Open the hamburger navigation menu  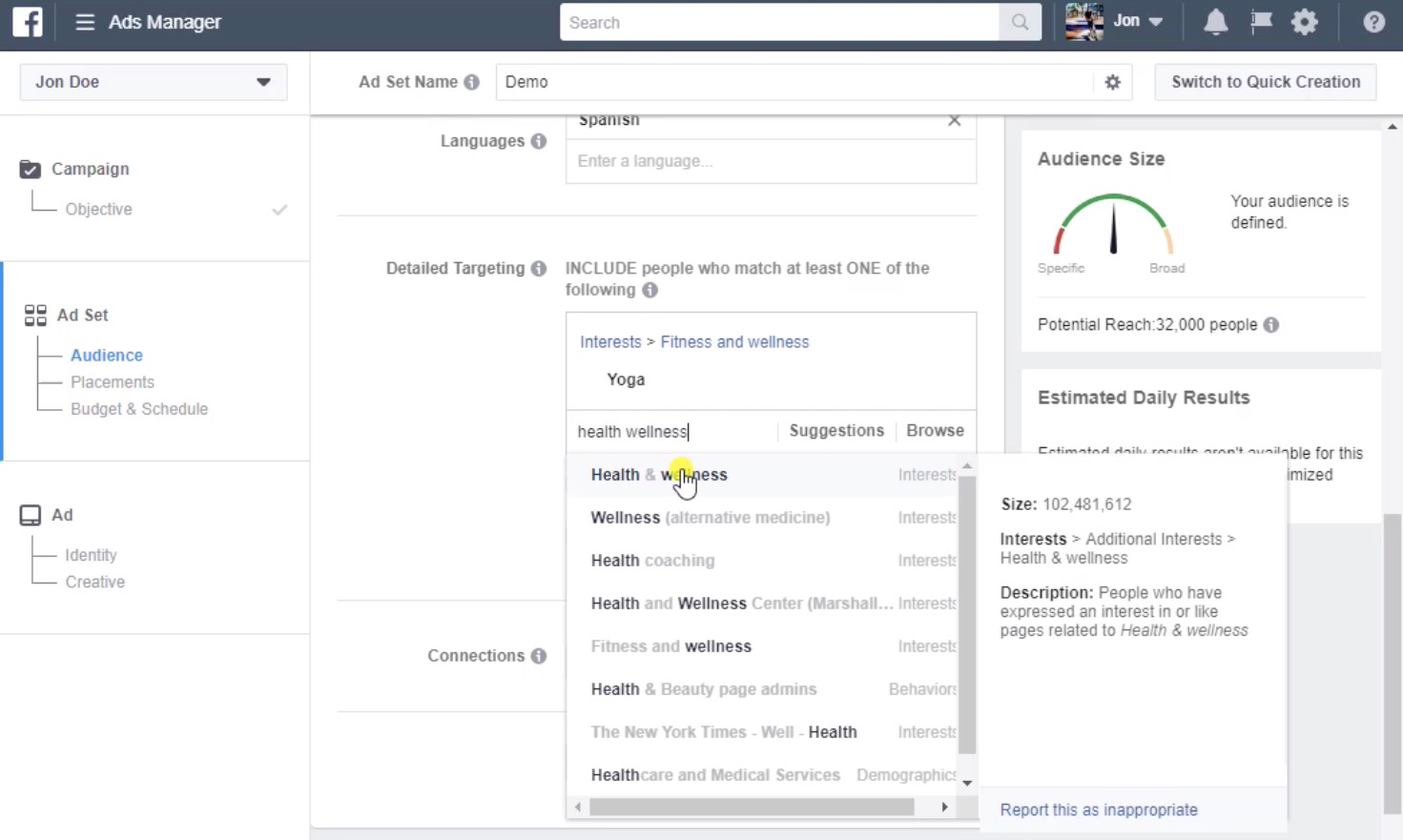point(85,22)
